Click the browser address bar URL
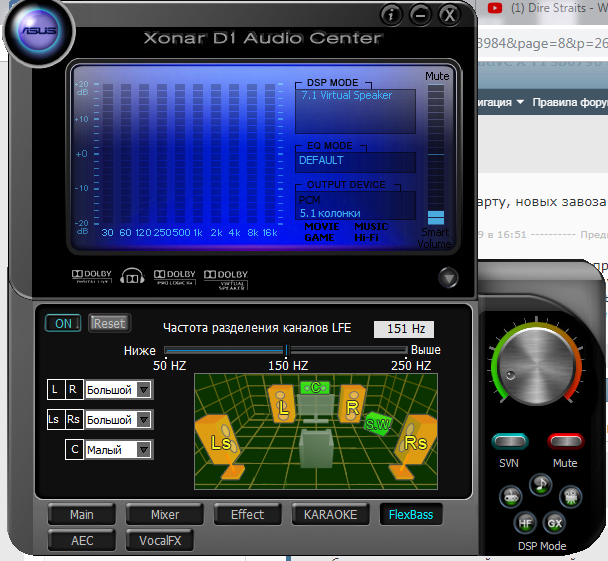 (x=543, y=43)
